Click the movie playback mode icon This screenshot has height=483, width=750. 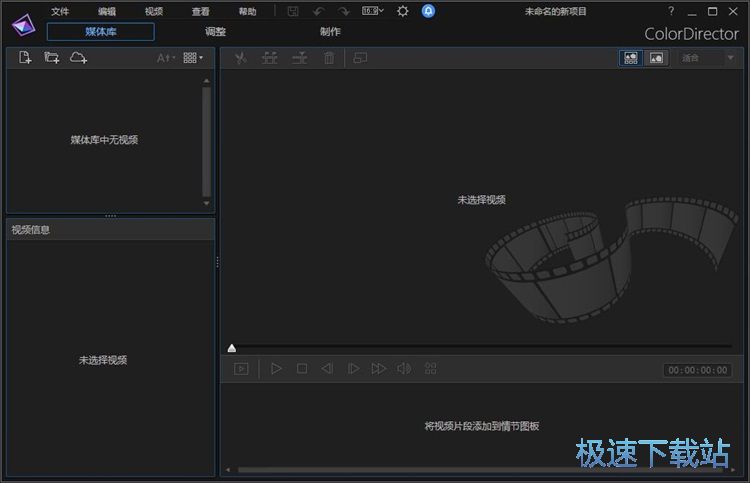242,369
